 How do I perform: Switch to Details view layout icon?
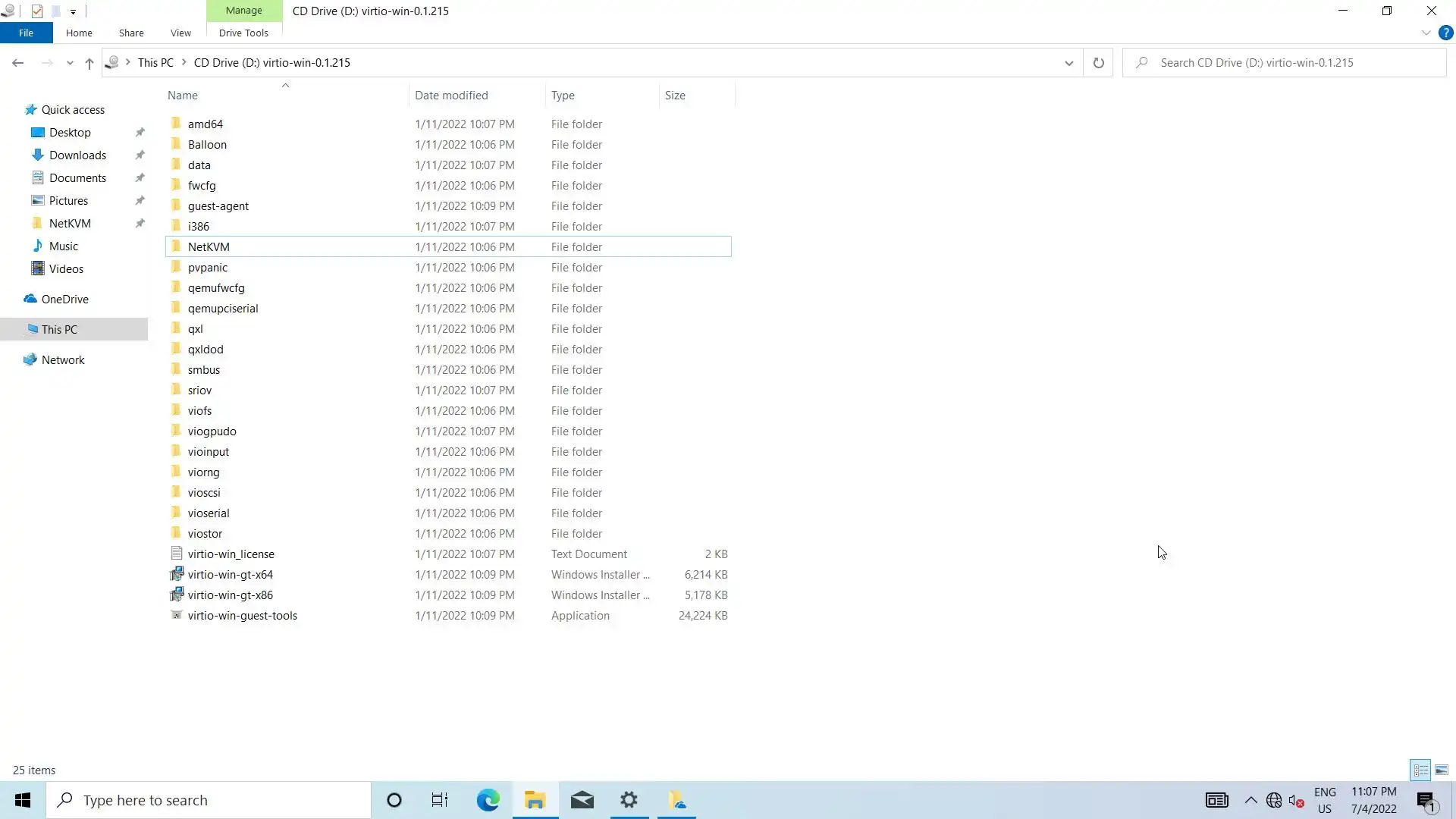point(1420,770)
